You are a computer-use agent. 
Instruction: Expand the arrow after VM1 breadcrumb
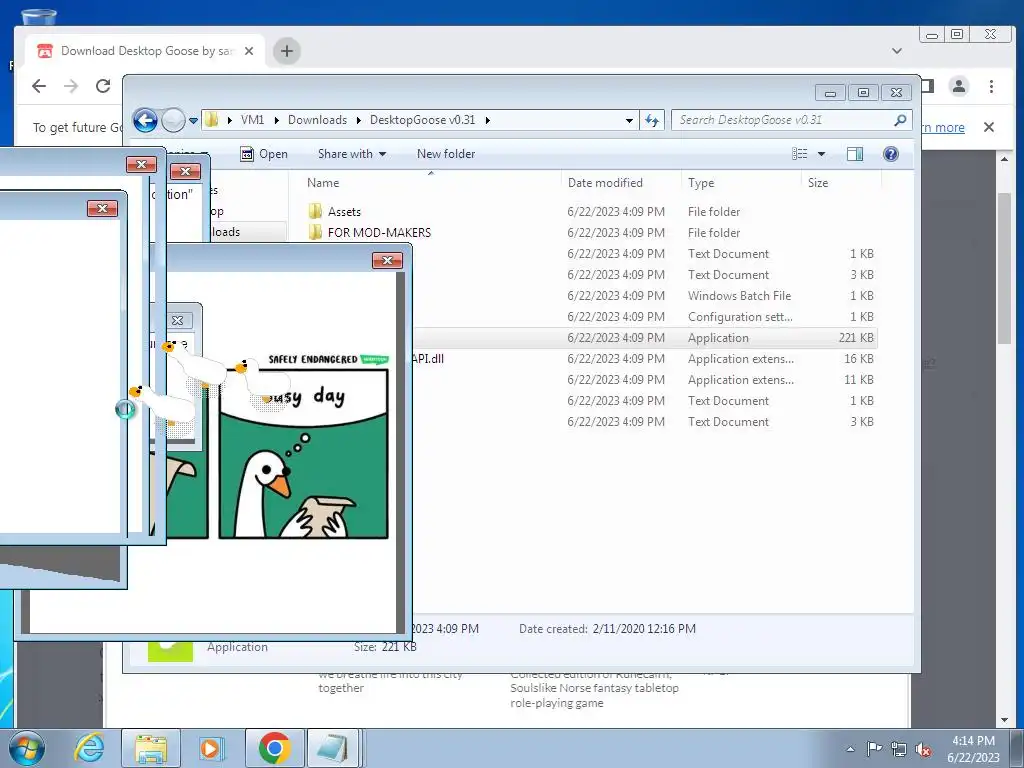click(276, 120)
